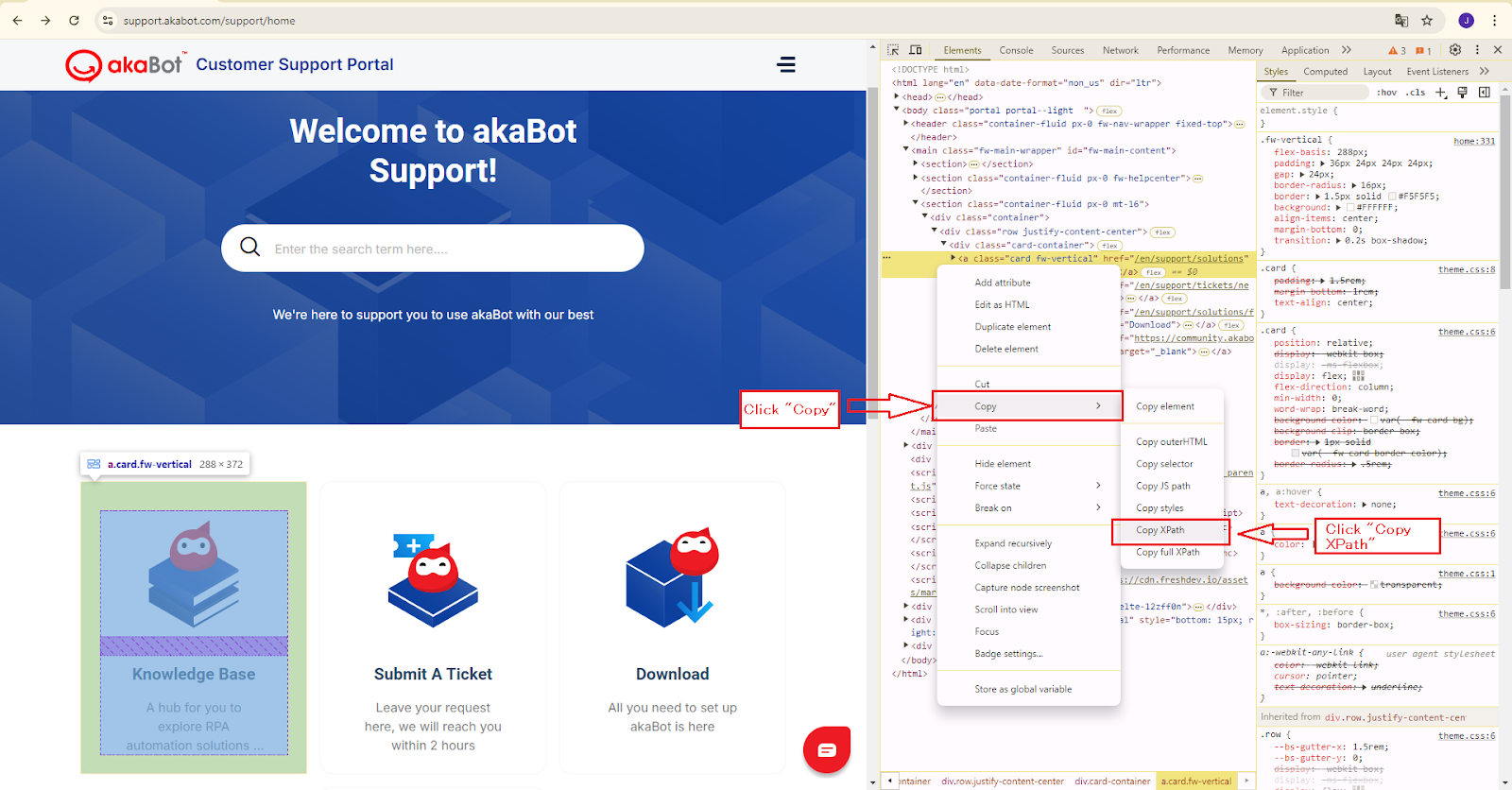The image size is (1512, 790).
Task: Toggle device toolbar in DevTools
Action: [x=916, y=50]
